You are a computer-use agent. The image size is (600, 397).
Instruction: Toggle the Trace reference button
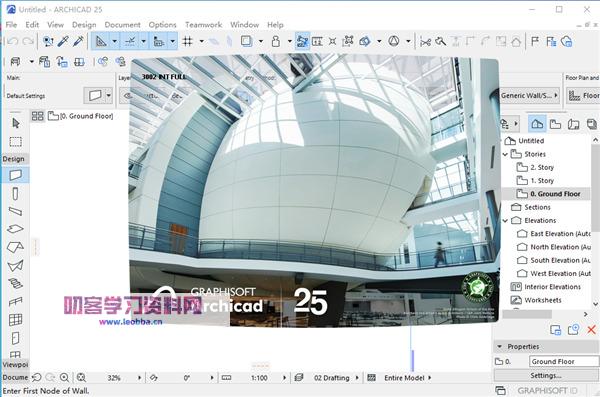(246, 41)
